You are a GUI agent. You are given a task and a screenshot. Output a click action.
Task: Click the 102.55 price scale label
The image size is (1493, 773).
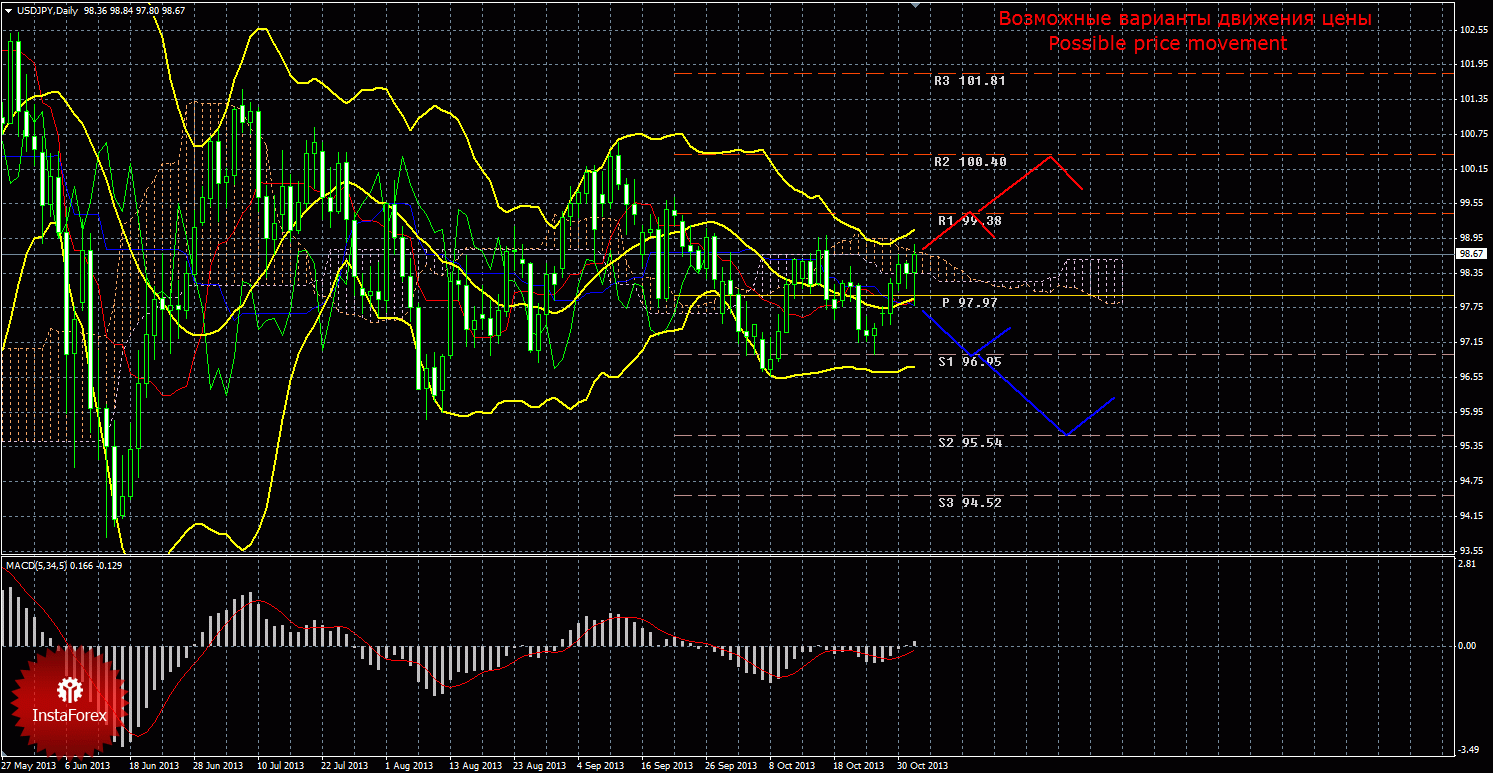1472,30
